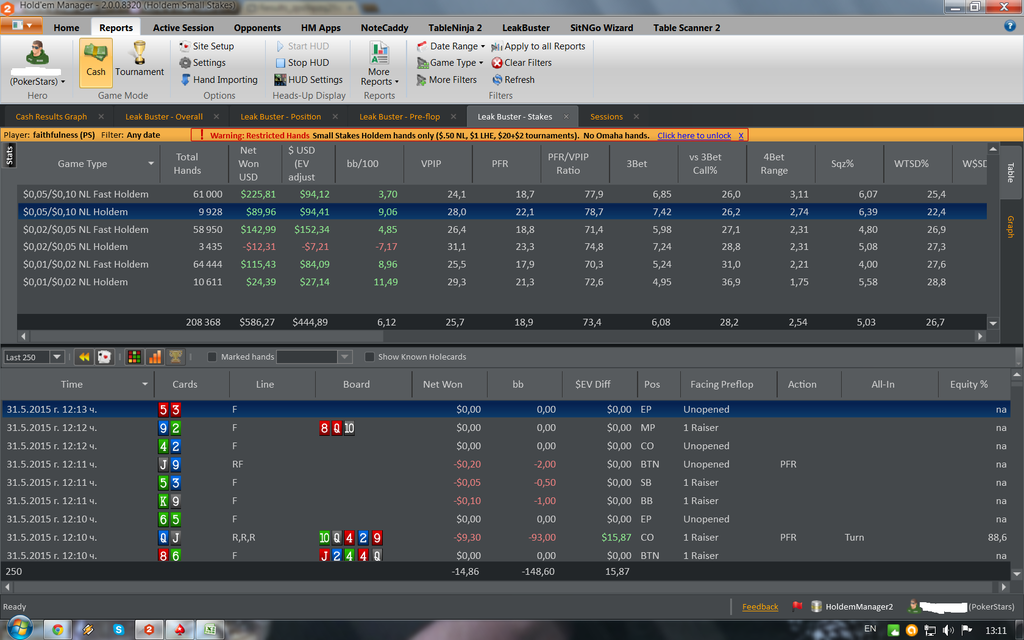Image resolution: width=1024 pixels, height=640 pixels.
Task: Switch to the Home ribbon tab
Action: [67, 27]
